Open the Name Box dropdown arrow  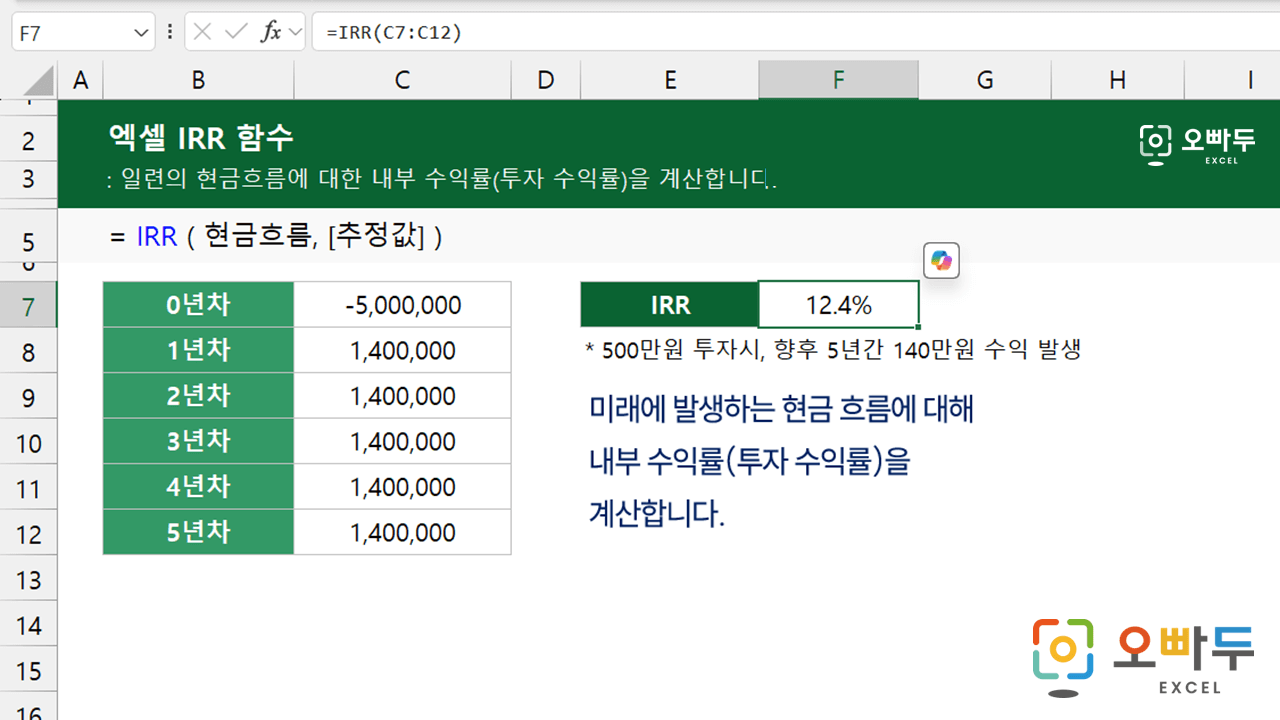140,33
